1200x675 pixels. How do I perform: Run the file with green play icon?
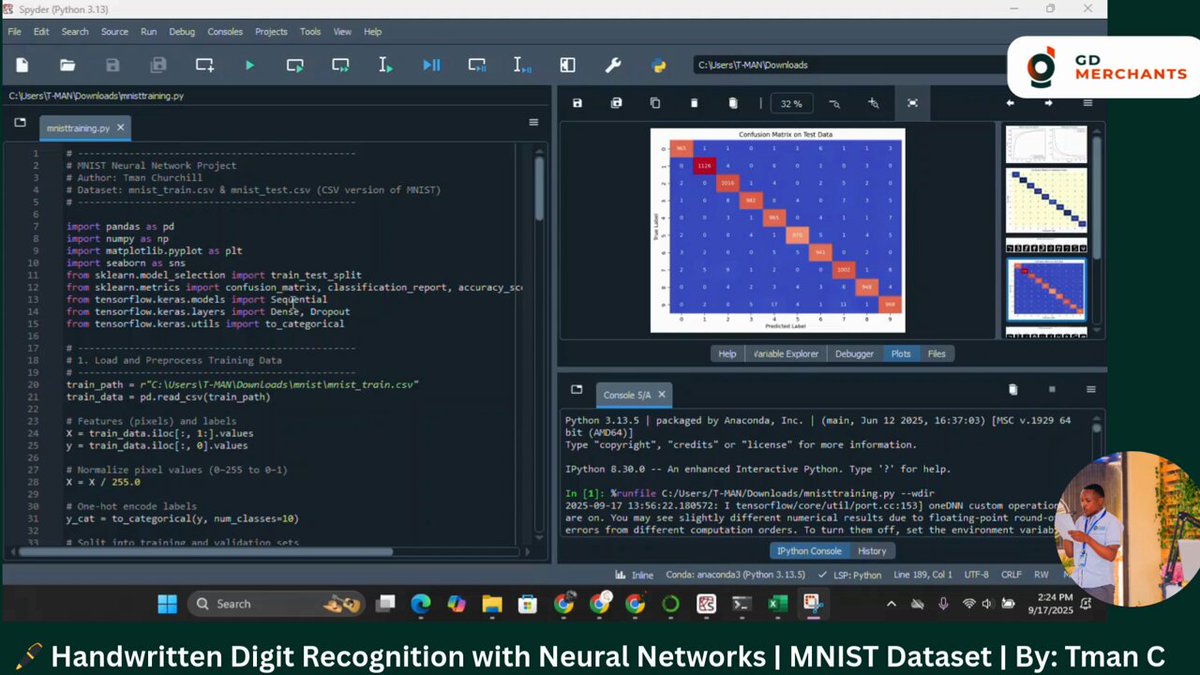coord(250,65)
